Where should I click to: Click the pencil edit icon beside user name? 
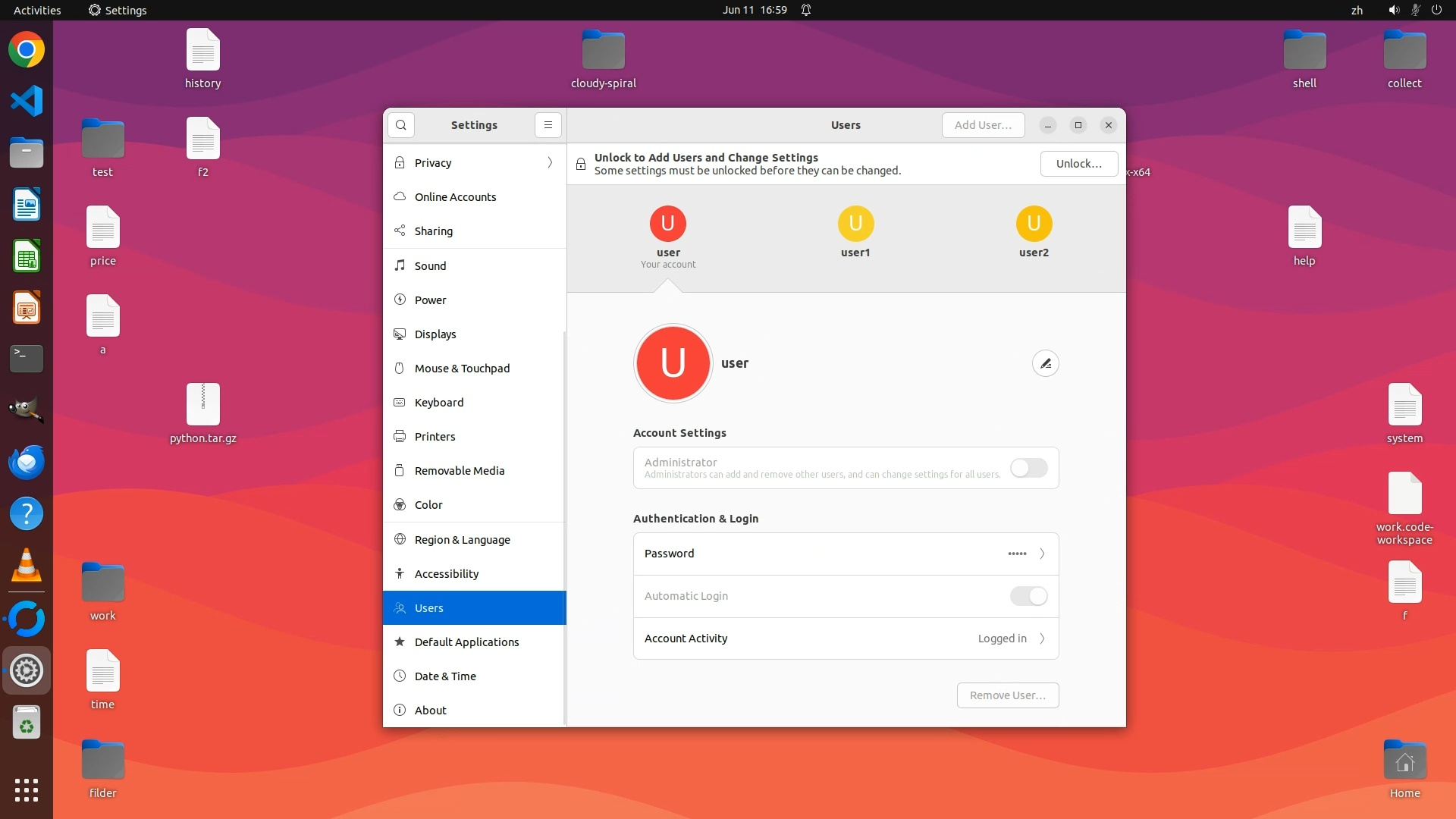coord(1045,363)
